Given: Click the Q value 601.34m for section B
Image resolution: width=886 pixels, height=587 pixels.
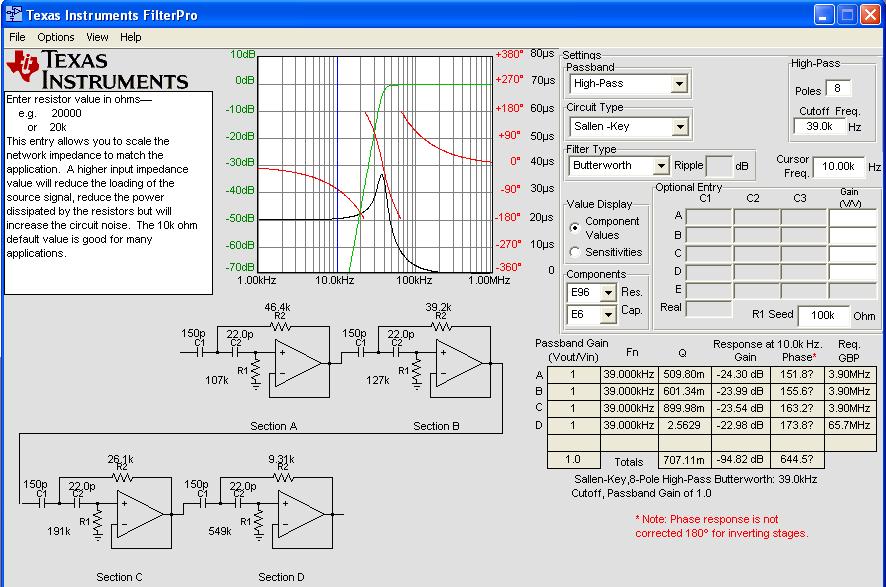Looking at the screenshot, I should pyautogui.click(x=684, y=392).
